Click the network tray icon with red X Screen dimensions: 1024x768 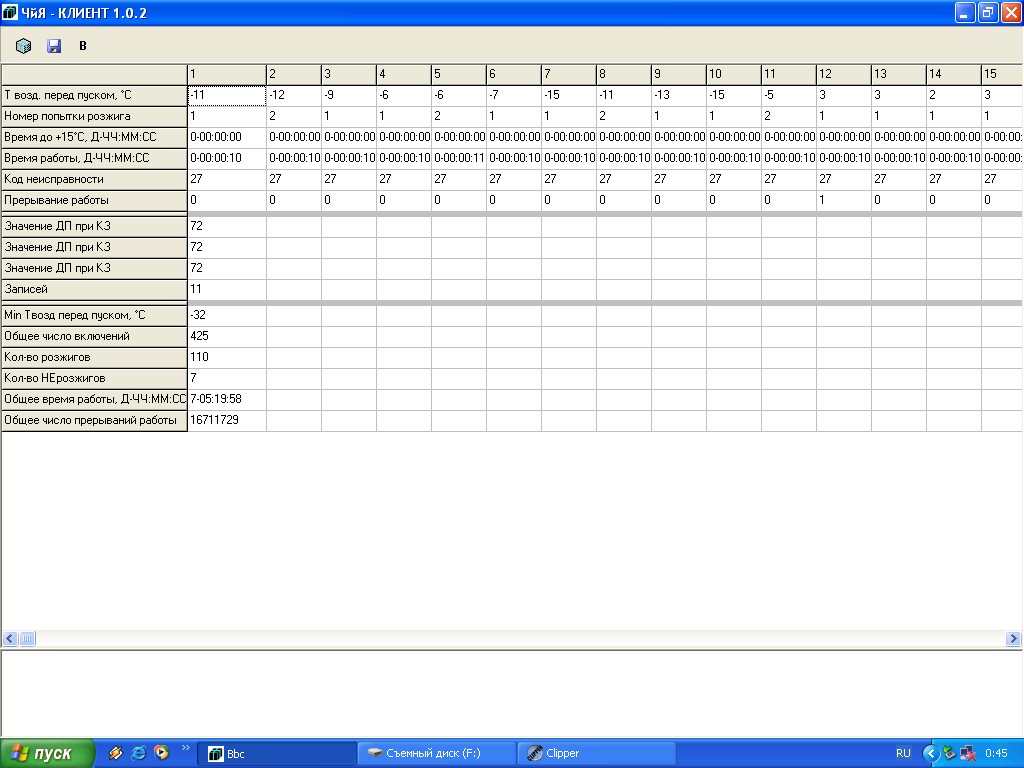click(x=968, y=754)
